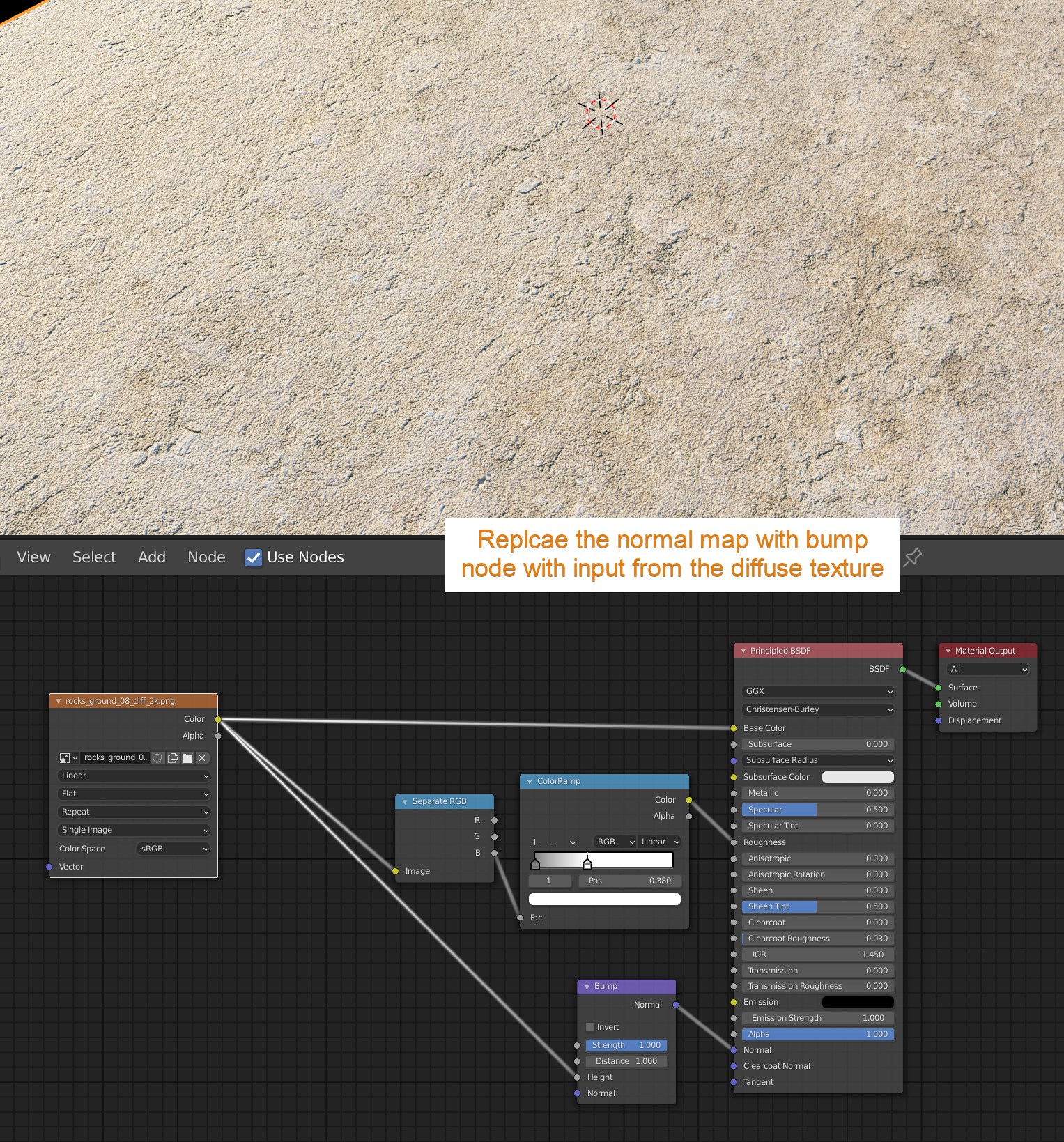Image resolution: width=1064 pixels, height=1142 pixels.
Task: Uncheck the Use Nodes checkbox
Action: 253,557
